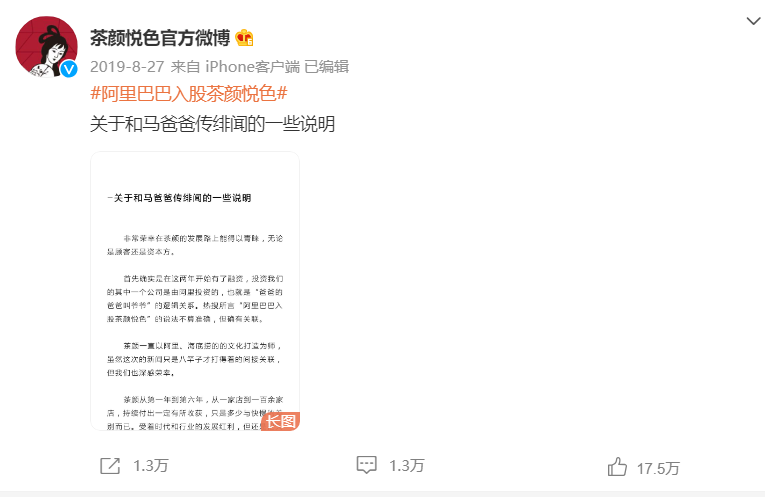Click the repost share icon
765x497 pixels.
point(110,466)
